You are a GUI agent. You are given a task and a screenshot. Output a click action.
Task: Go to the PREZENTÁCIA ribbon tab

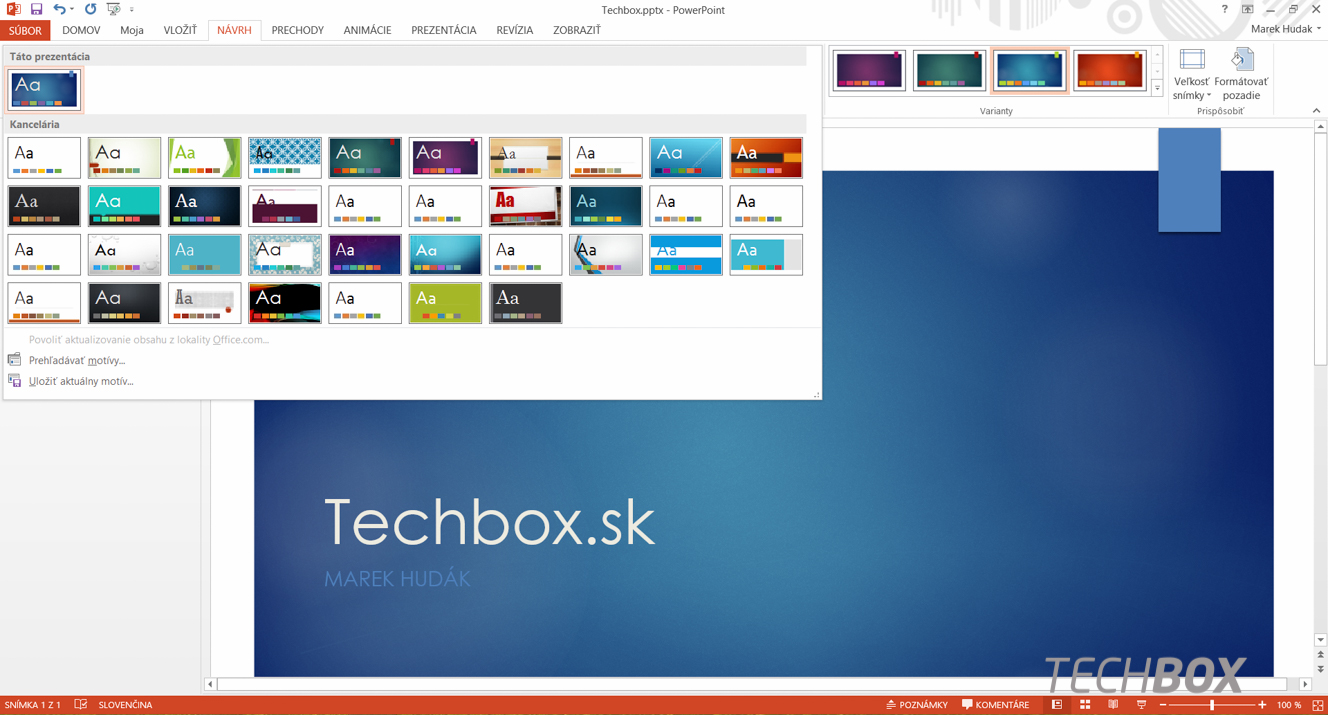tap(443, 30)
